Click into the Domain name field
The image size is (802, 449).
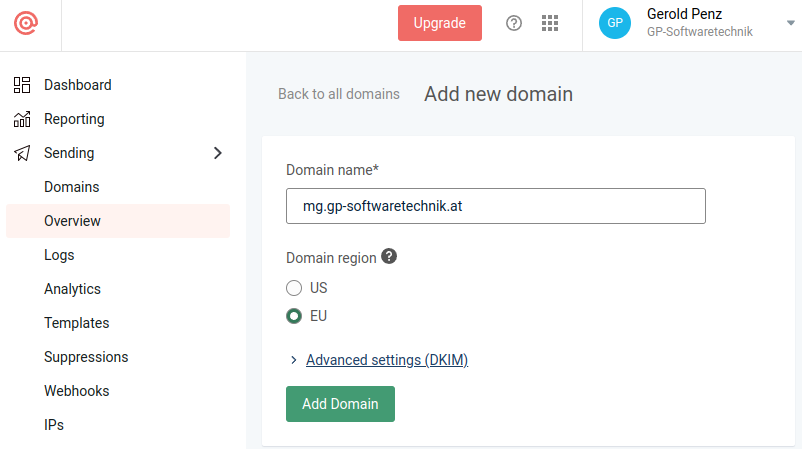click(495, 206)
